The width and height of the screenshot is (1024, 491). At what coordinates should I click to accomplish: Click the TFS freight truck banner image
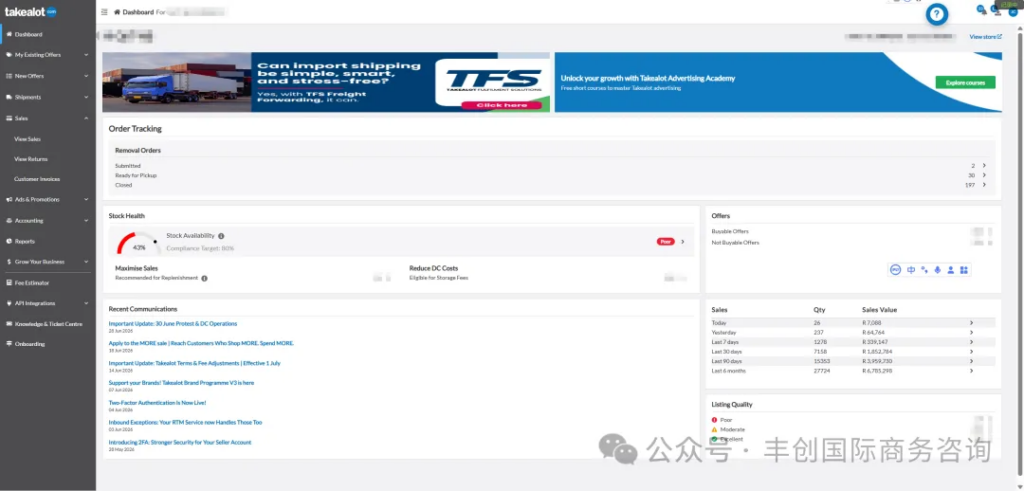click(327, 82)
